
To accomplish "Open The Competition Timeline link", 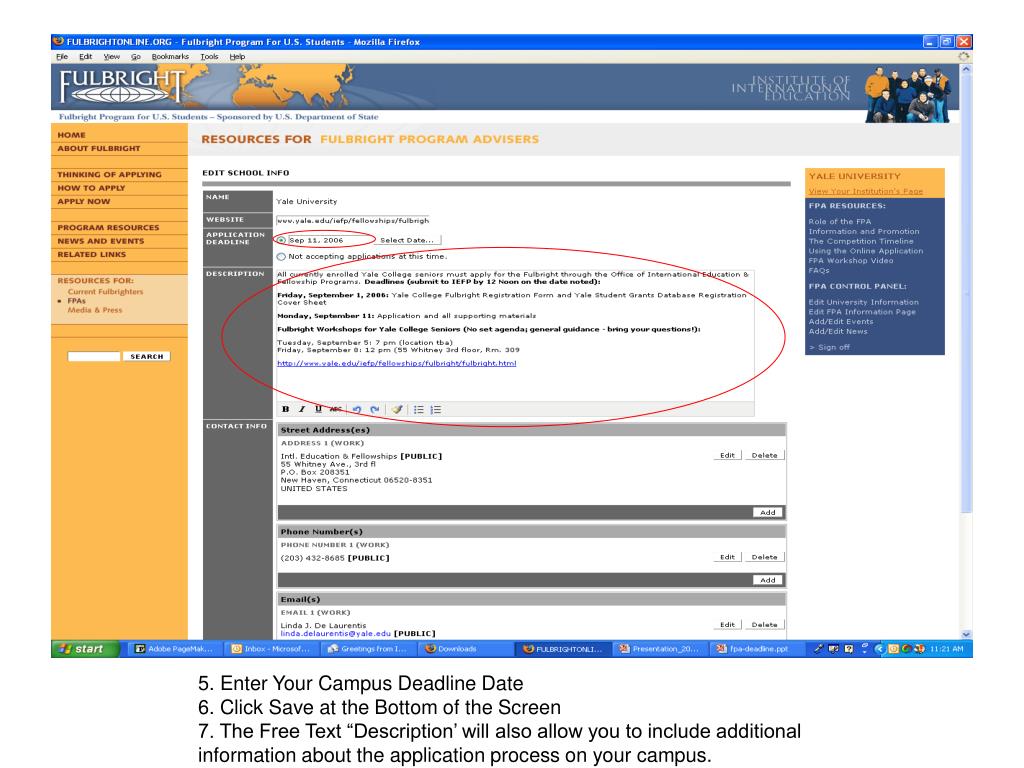I will point(861,241).
